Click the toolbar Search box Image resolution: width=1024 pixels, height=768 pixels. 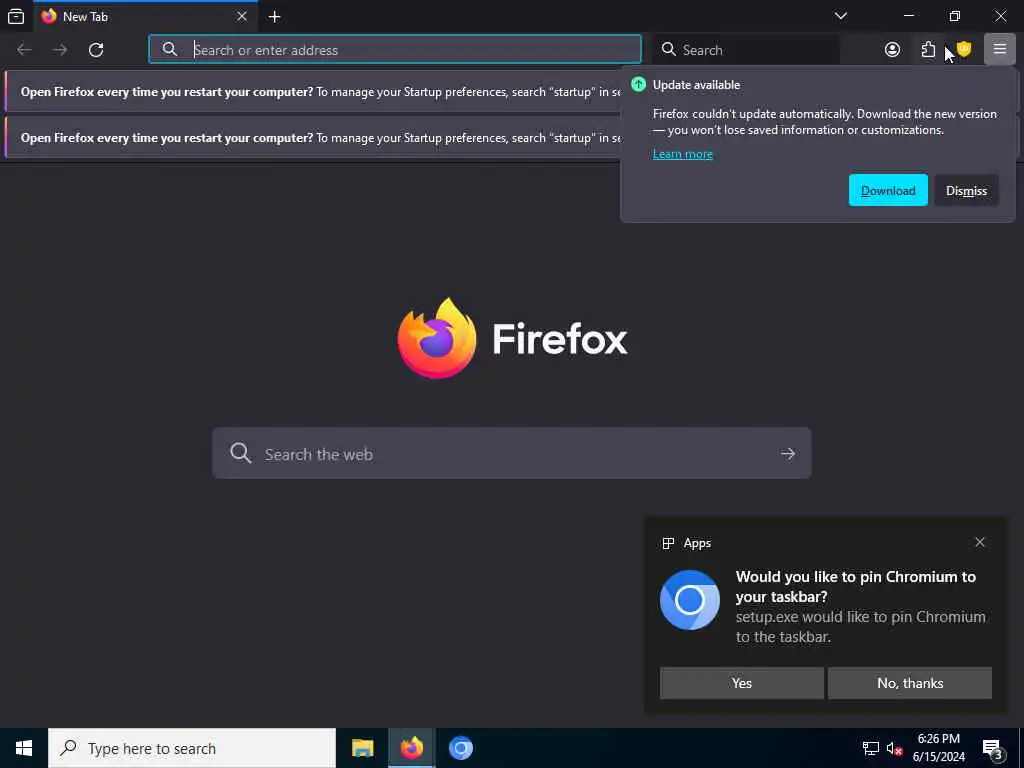pos(746,50)
